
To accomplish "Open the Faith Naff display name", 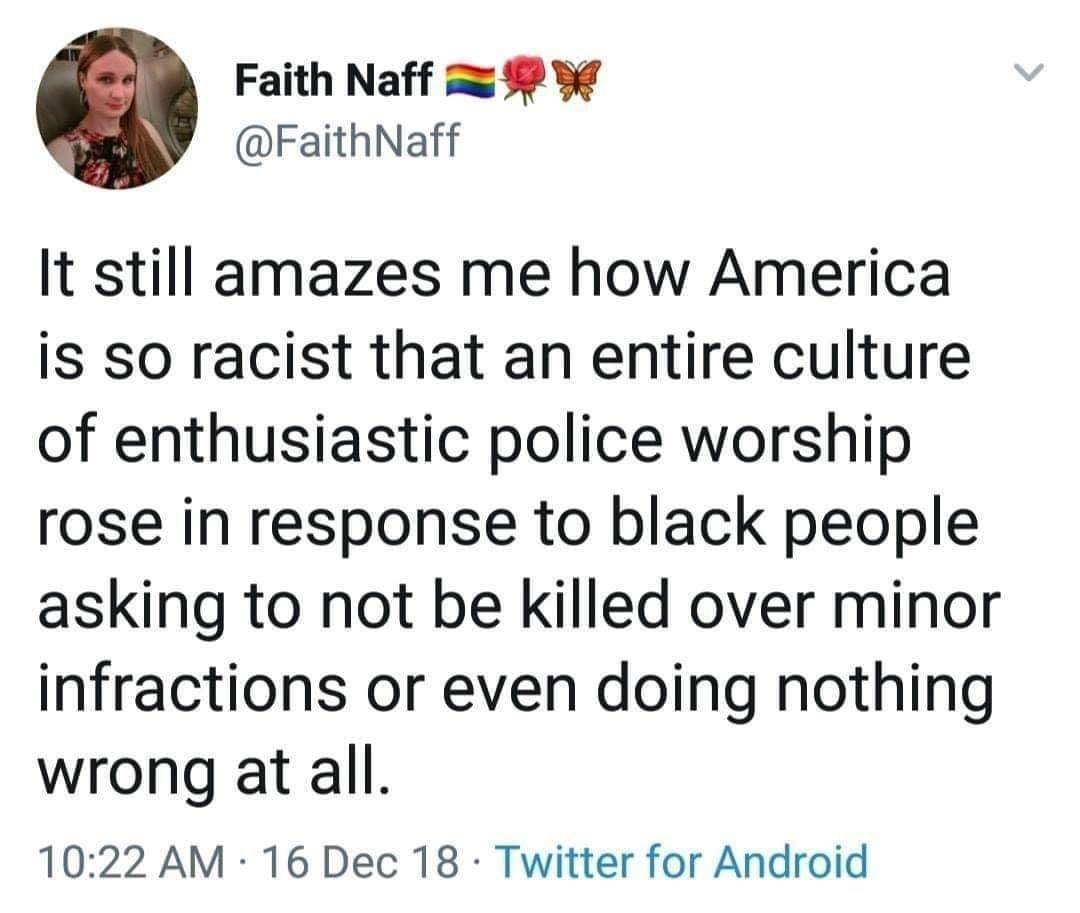I will (x=333, y=80).
